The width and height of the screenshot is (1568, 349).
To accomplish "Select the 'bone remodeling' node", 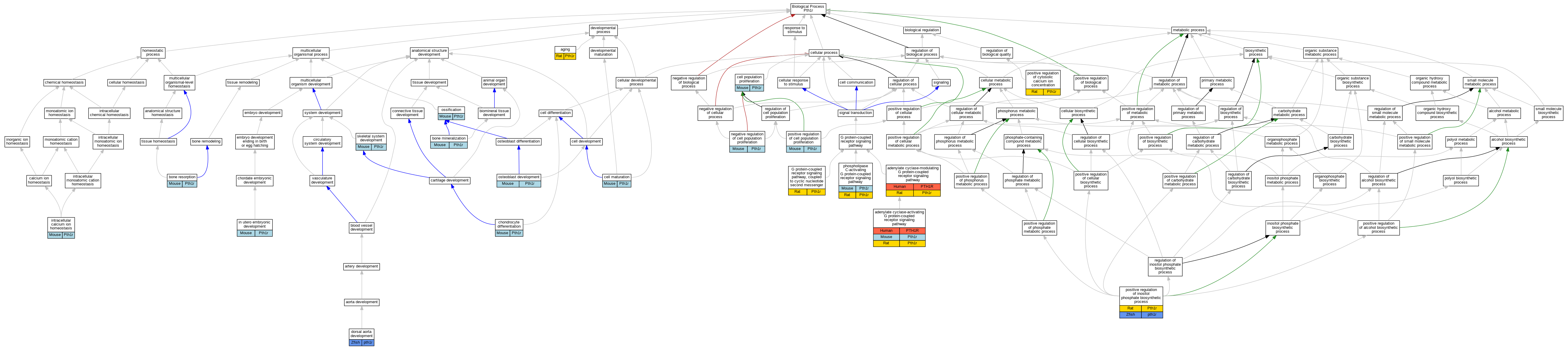I will [x=206, y=141].
